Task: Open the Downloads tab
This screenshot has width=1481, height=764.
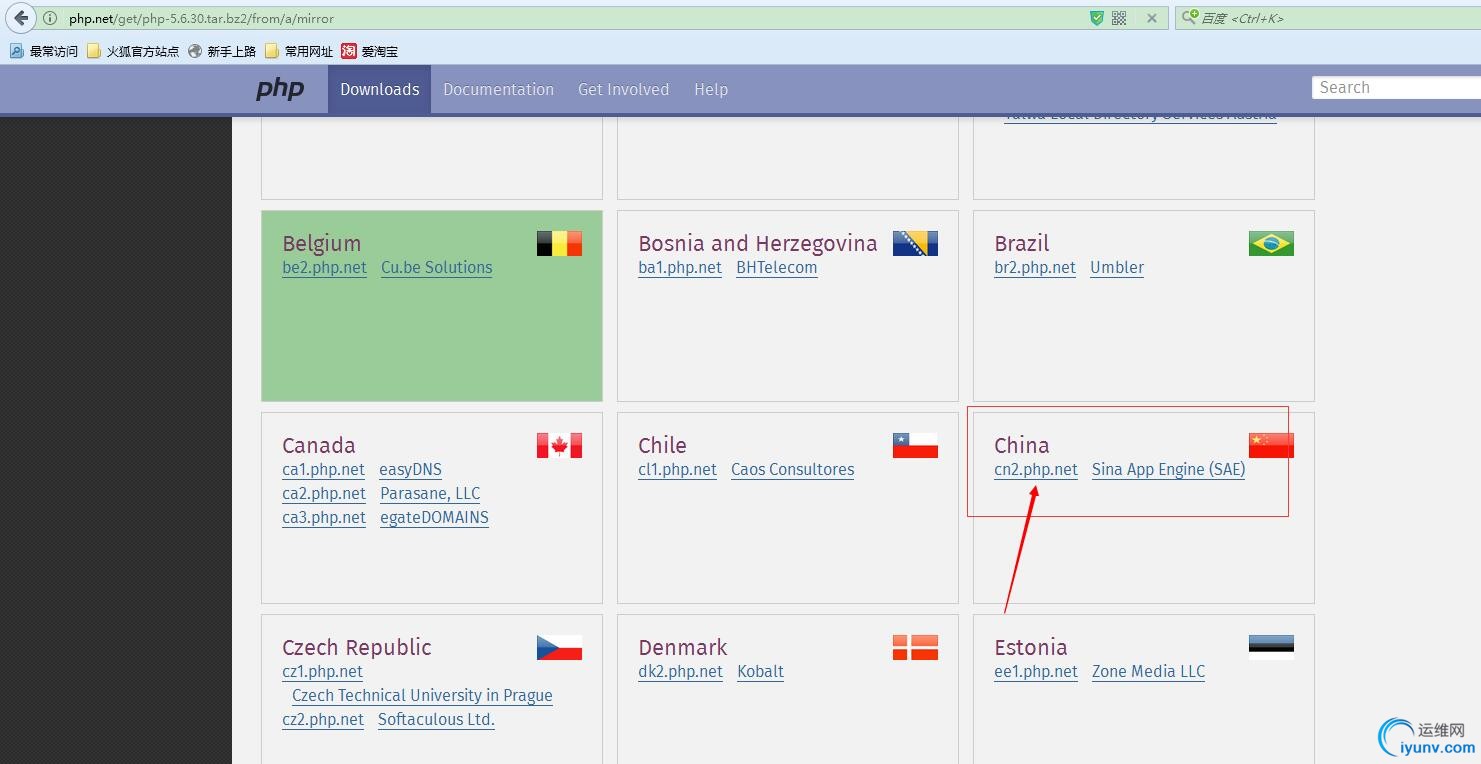Action: coord(380,89)
